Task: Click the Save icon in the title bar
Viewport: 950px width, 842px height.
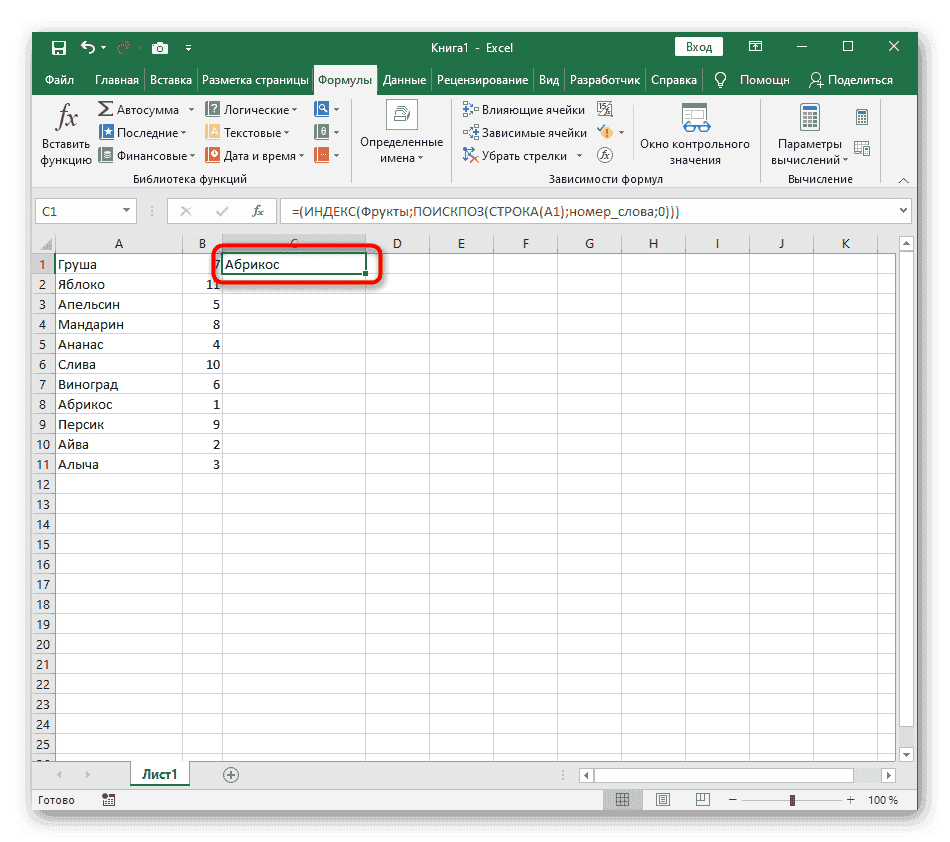Action: (59, 47)
